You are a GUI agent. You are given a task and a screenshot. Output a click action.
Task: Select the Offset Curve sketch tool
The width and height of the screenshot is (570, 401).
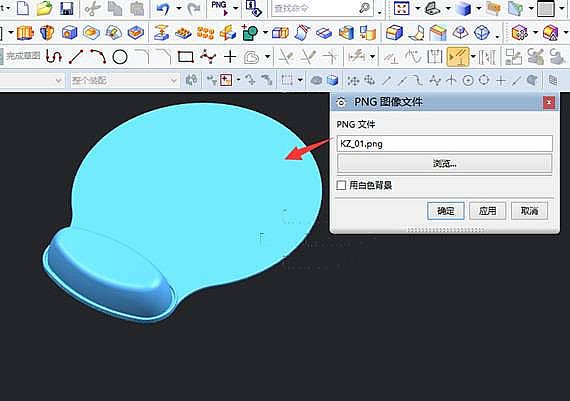point(252,57)
